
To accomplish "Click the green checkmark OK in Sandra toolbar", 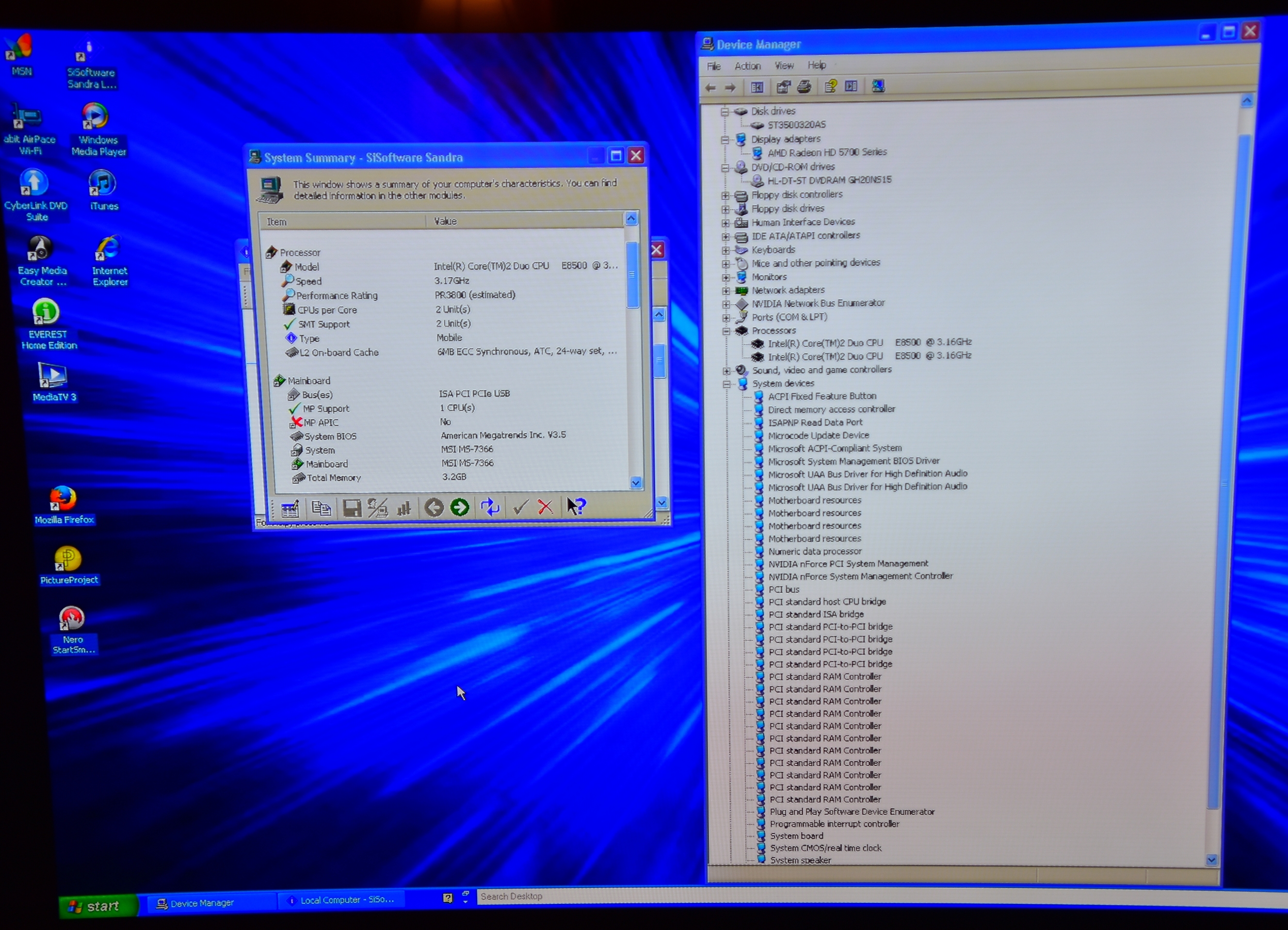I will (520, 506).
